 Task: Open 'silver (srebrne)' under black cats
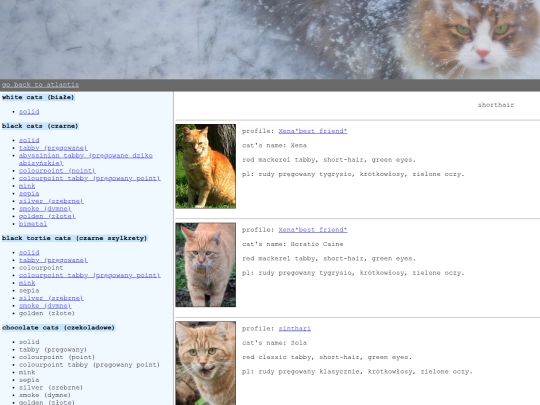(51, 201)
